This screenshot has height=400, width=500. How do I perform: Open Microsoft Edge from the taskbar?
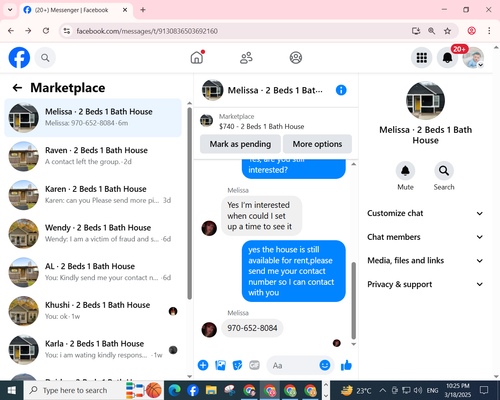(x=174, y=390)
